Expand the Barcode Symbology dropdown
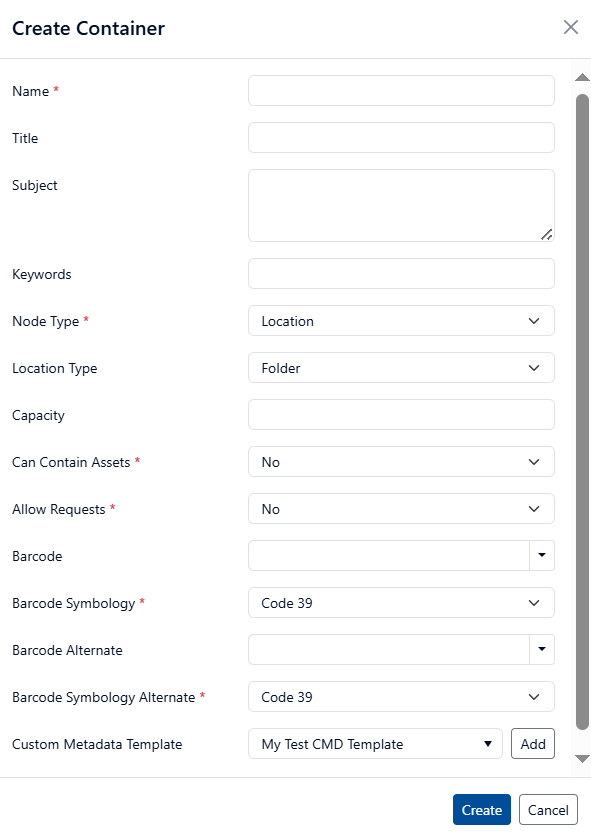Viewport: 591px width, 834px height. click(401, 603)
